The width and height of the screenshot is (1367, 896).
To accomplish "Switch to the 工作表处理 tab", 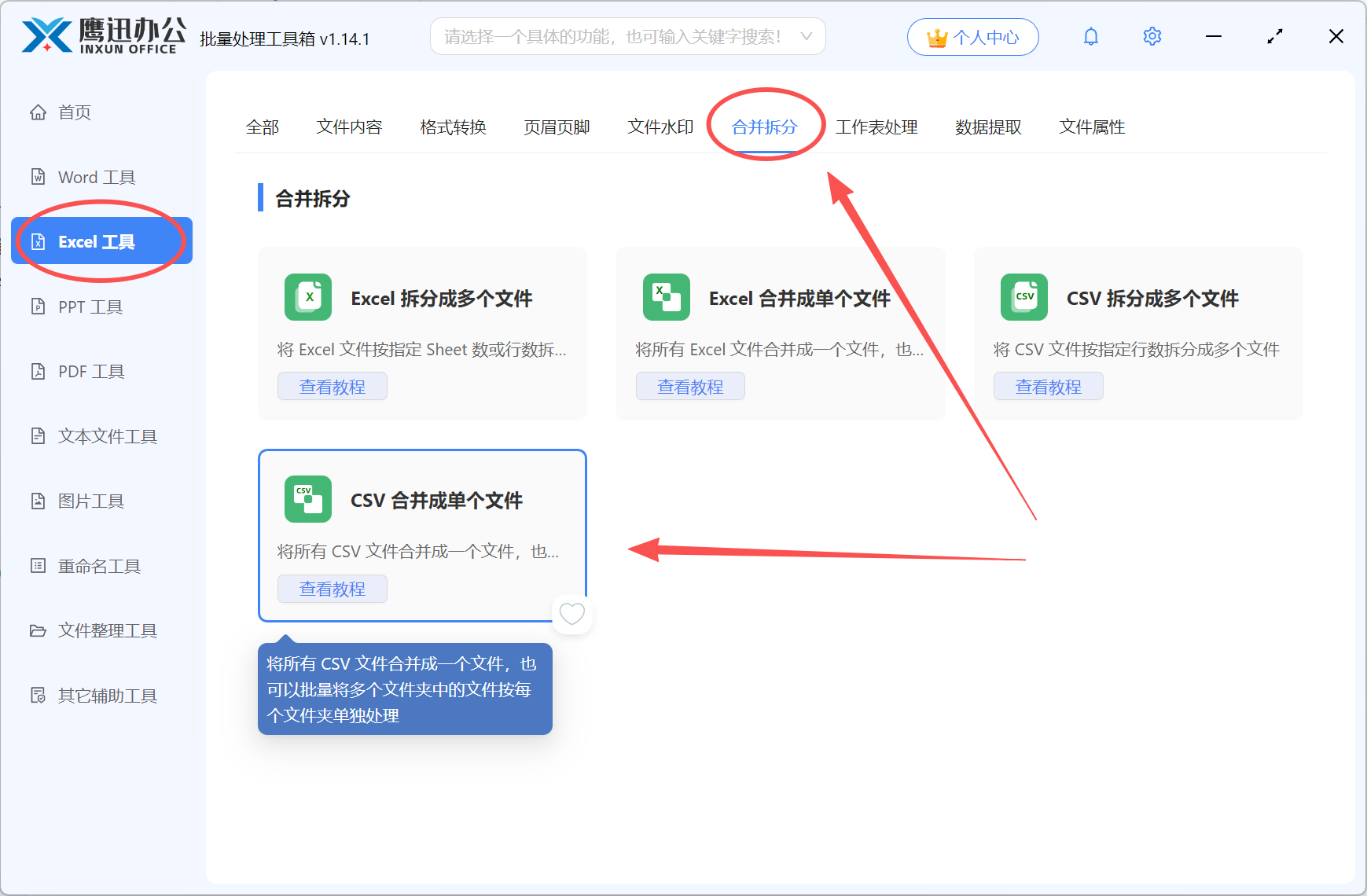I will click(x=877, y=127).
